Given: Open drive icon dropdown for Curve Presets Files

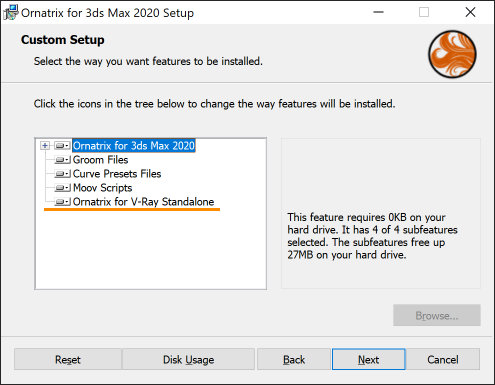Looking at the screenshot, I should [x=62, y=174].
